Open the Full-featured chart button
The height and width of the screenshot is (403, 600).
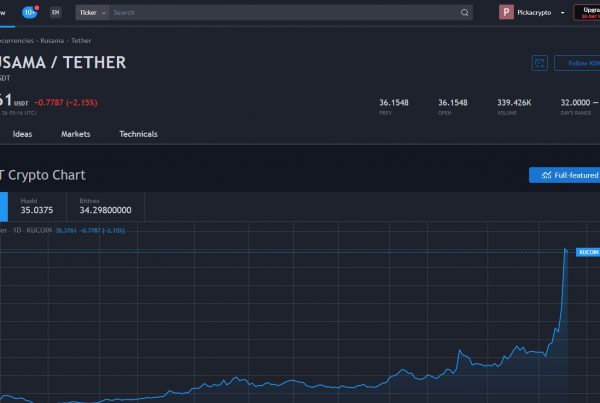[565, 175]
